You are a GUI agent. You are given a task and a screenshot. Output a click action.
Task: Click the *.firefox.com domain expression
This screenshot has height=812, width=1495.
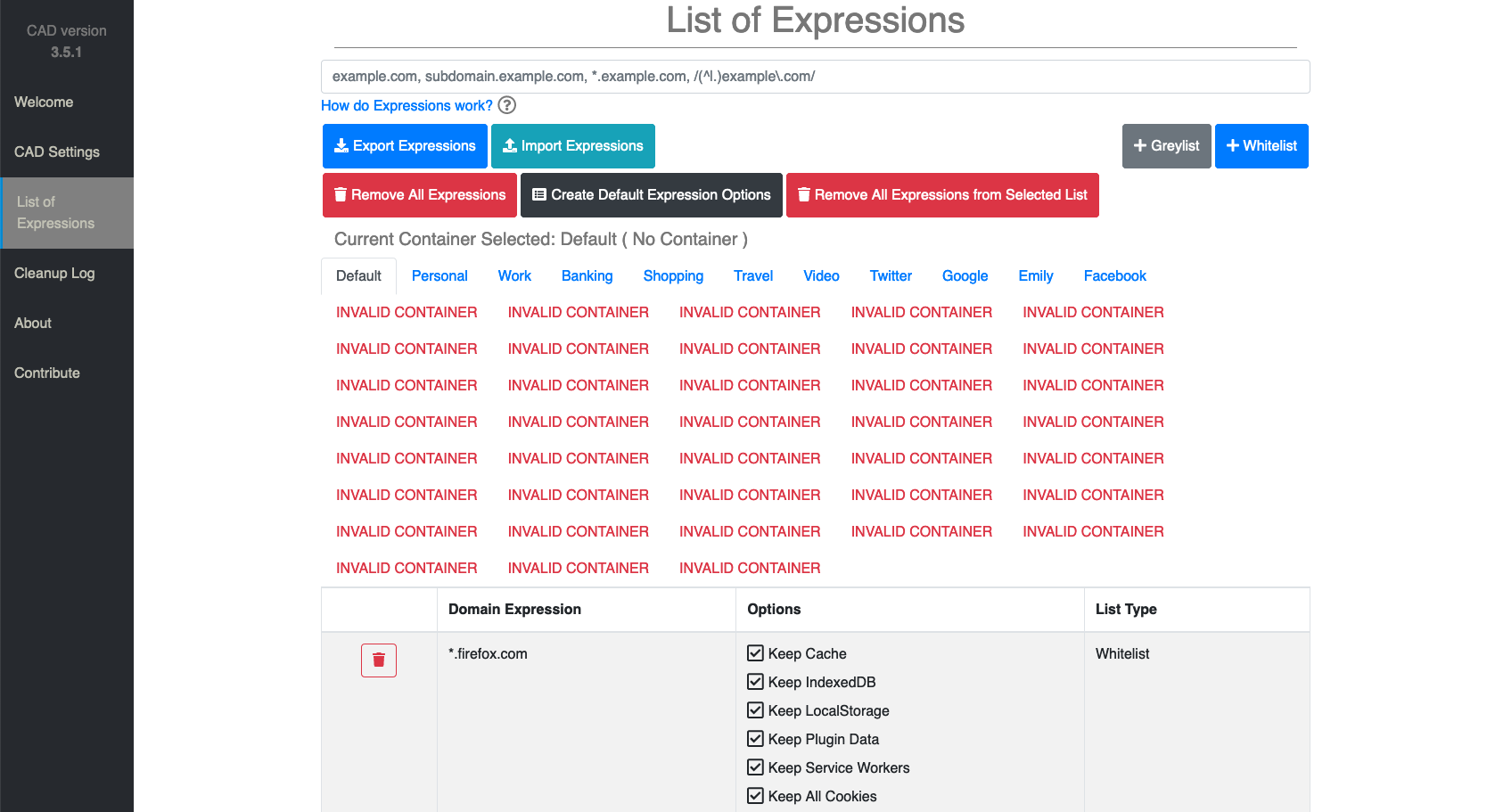pos(488,653)
